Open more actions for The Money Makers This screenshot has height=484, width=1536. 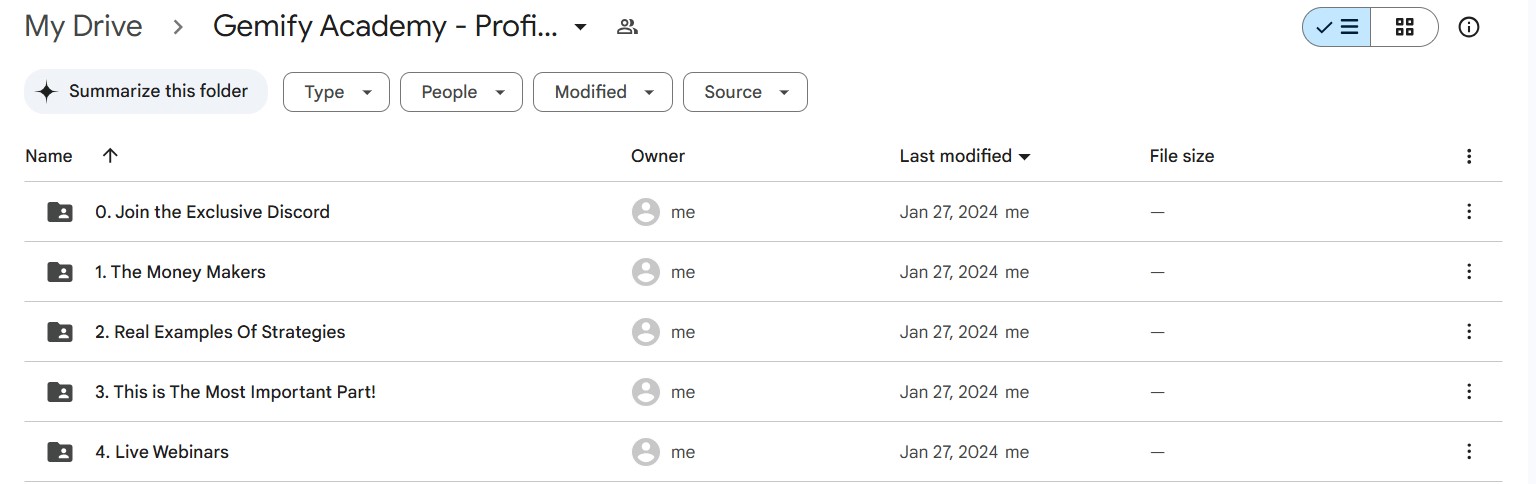point(1469,272)
